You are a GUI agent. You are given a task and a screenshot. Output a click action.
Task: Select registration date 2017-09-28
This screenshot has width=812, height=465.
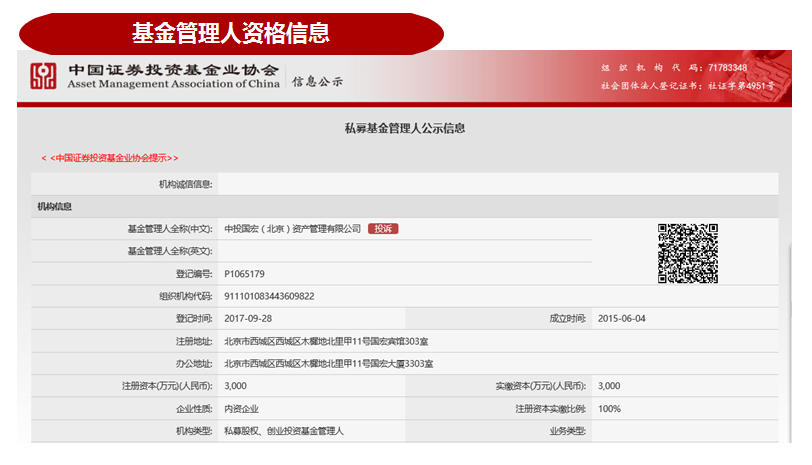[248, 318]
